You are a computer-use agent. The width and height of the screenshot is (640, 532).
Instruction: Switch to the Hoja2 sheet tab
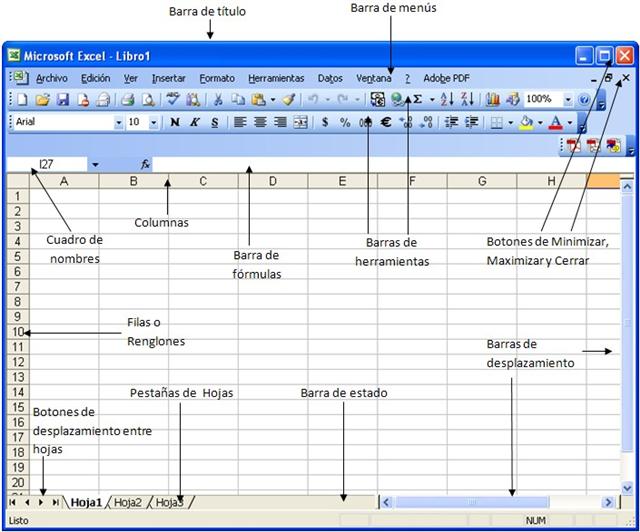point(128,502)
